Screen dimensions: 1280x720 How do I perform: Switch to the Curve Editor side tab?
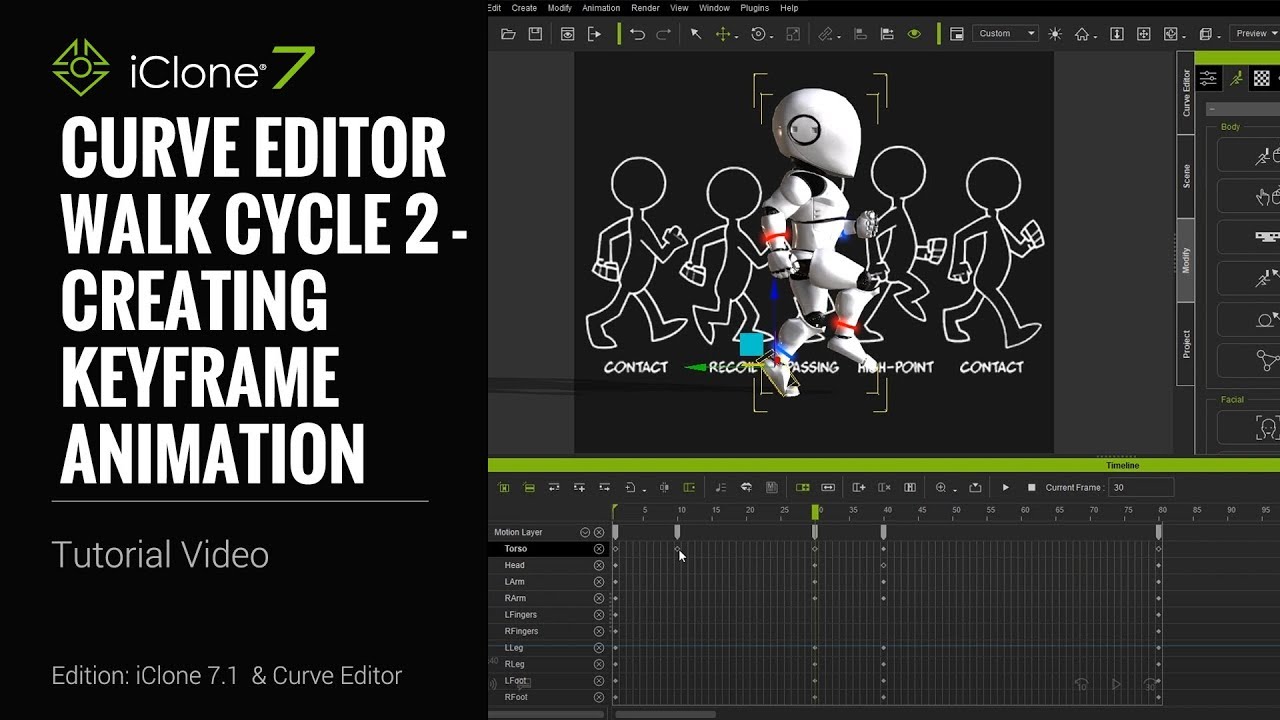tap(1186, 93)
